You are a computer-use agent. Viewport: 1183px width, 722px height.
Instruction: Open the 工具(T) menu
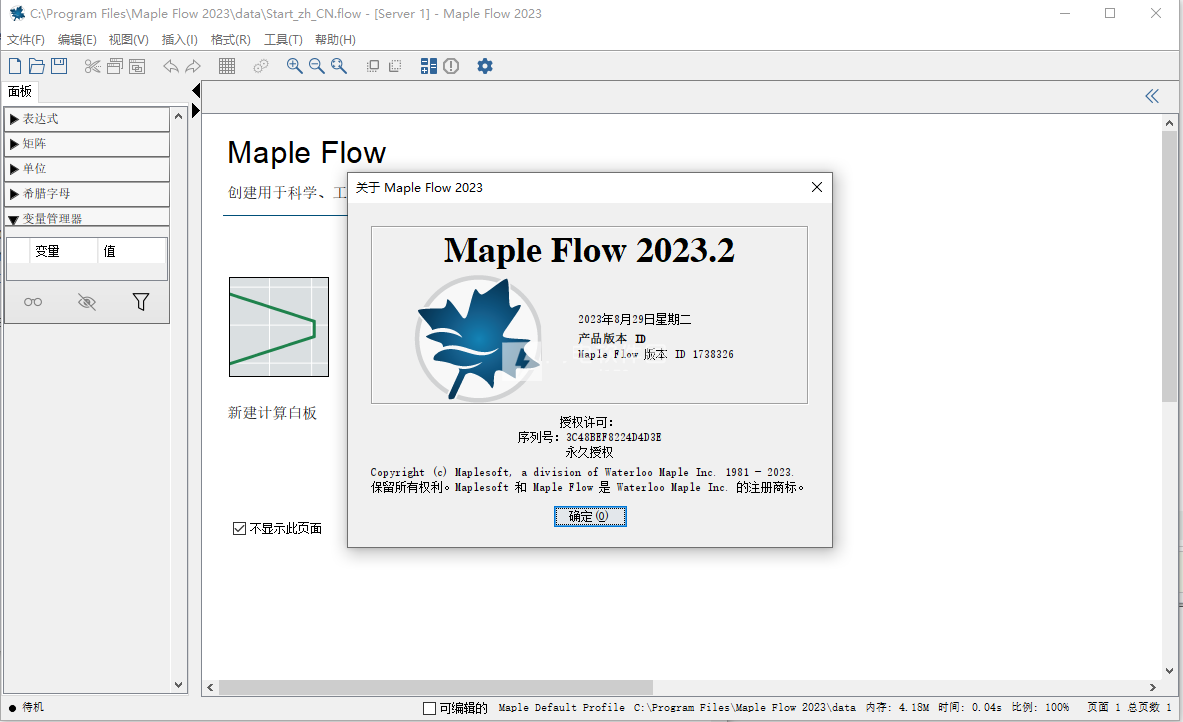[283, 39]
